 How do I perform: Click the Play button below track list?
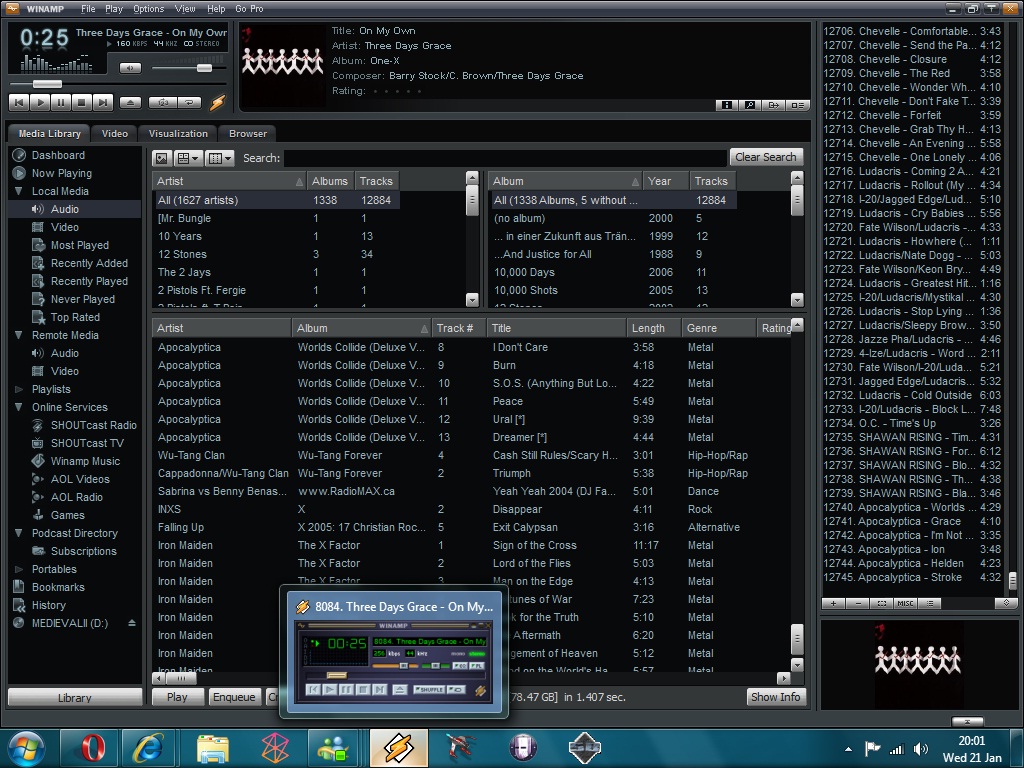[177, 697]
